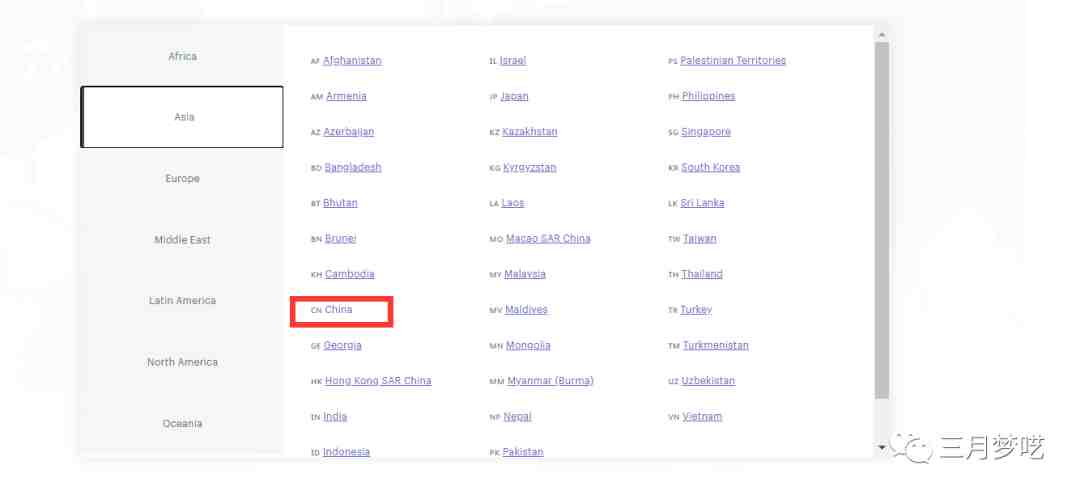Open the Maldives link

pyautogui.click(x=526, y=310)
